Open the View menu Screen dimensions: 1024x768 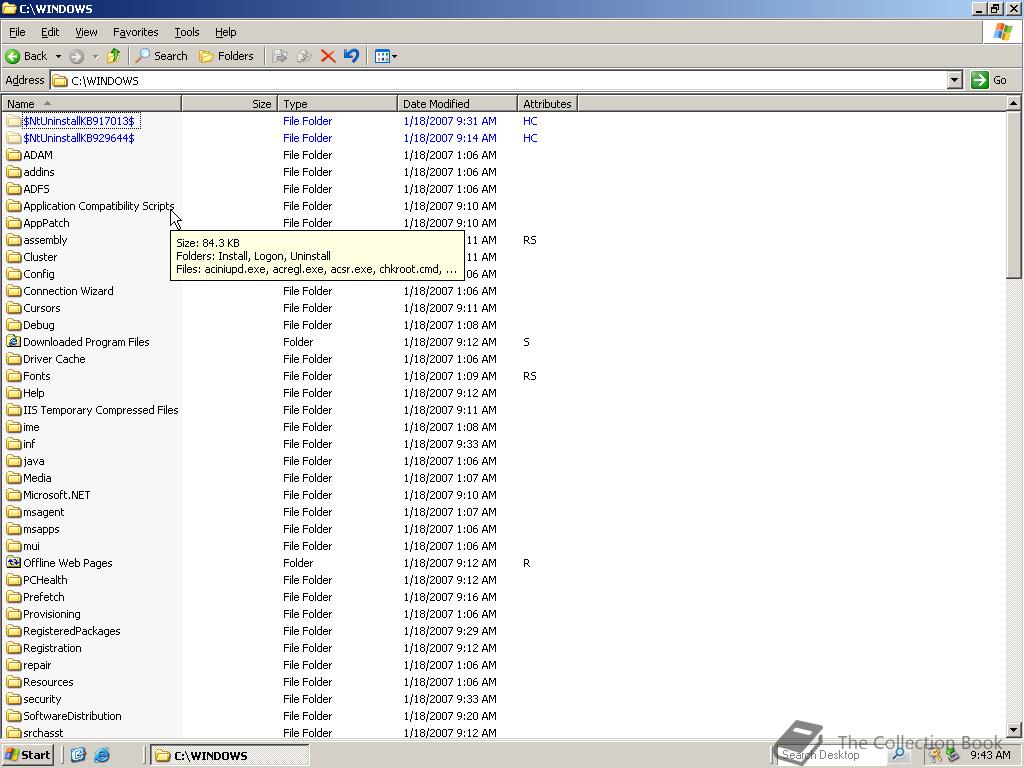click(86, 32)
